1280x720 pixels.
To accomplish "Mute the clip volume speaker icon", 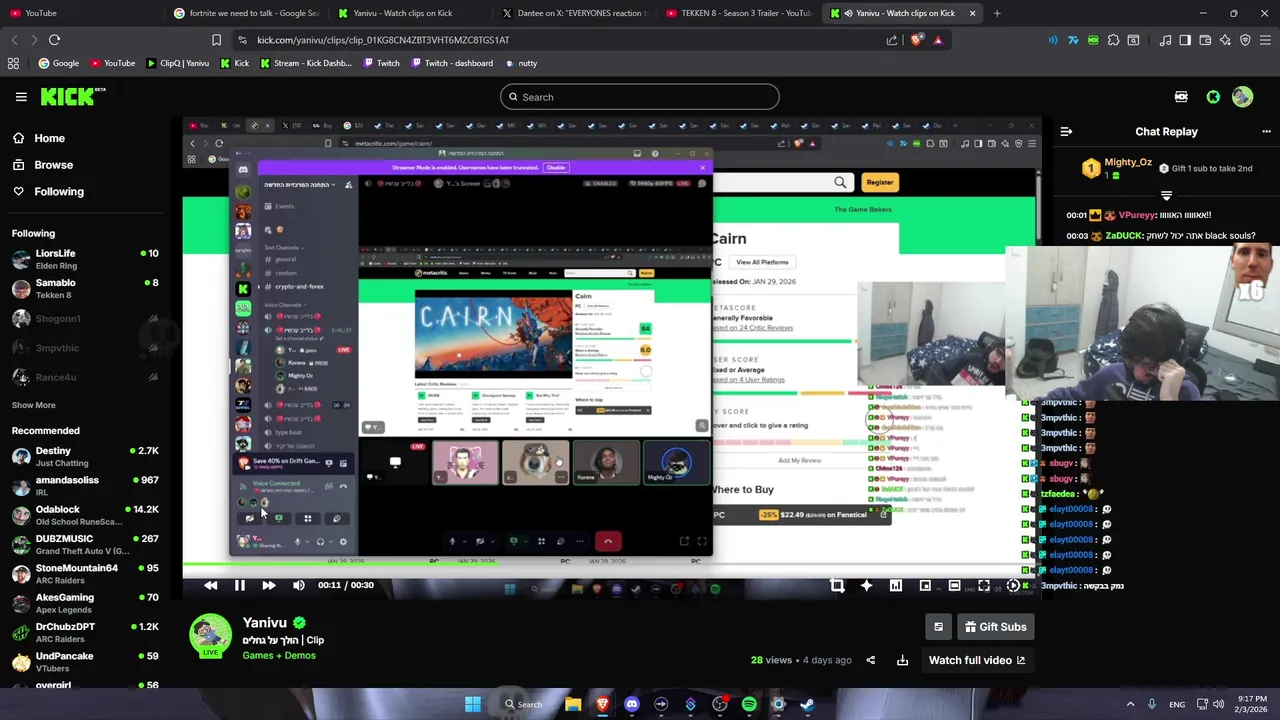I will [298, 586].
